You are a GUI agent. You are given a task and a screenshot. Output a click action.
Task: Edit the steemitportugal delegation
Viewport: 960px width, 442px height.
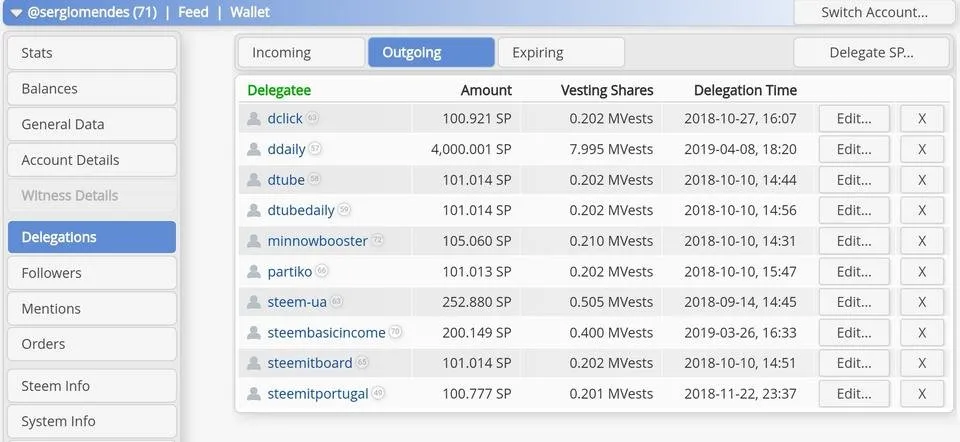(854, 394)
